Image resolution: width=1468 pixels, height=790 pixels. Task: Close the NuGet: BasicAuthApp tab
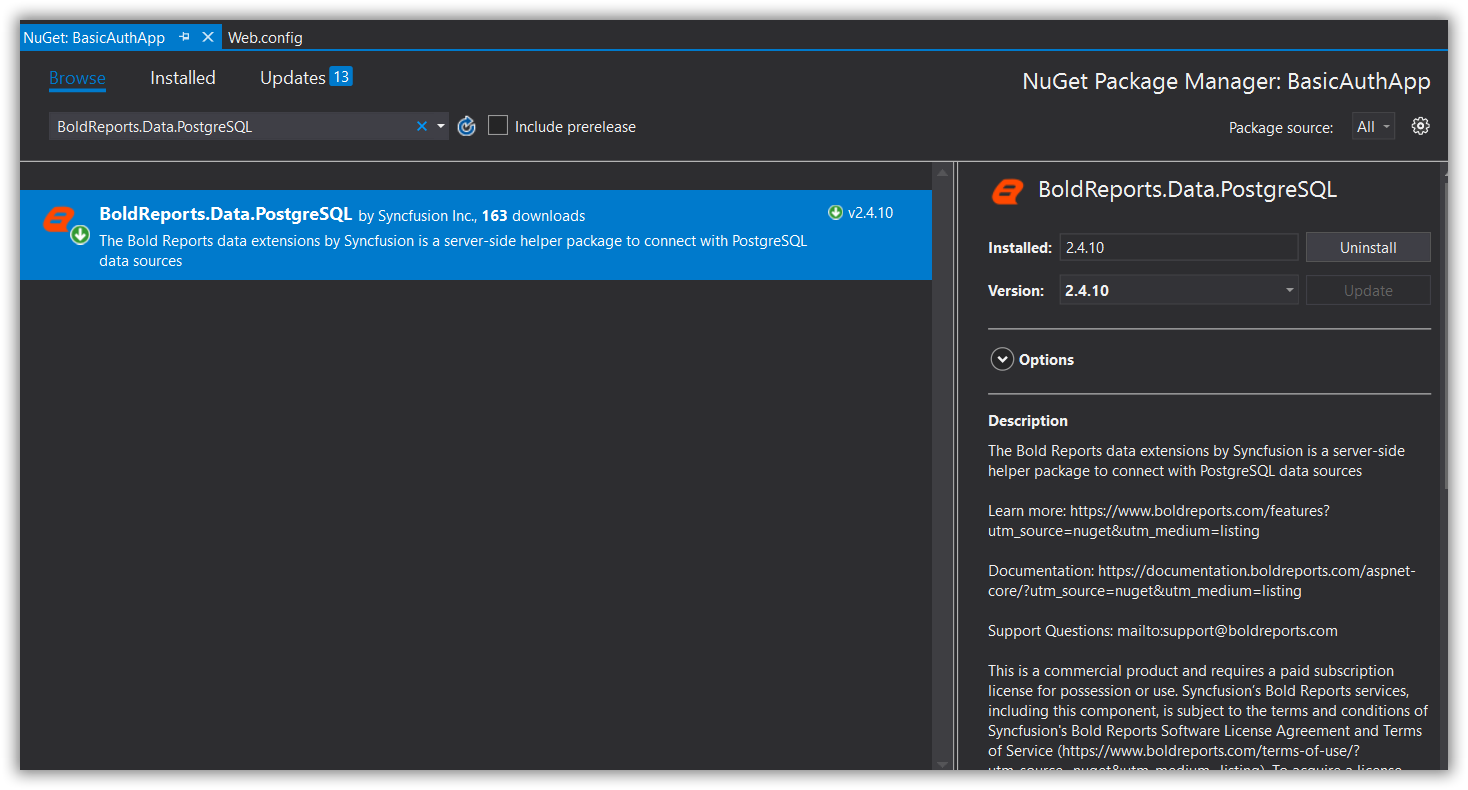coord(208,37)
